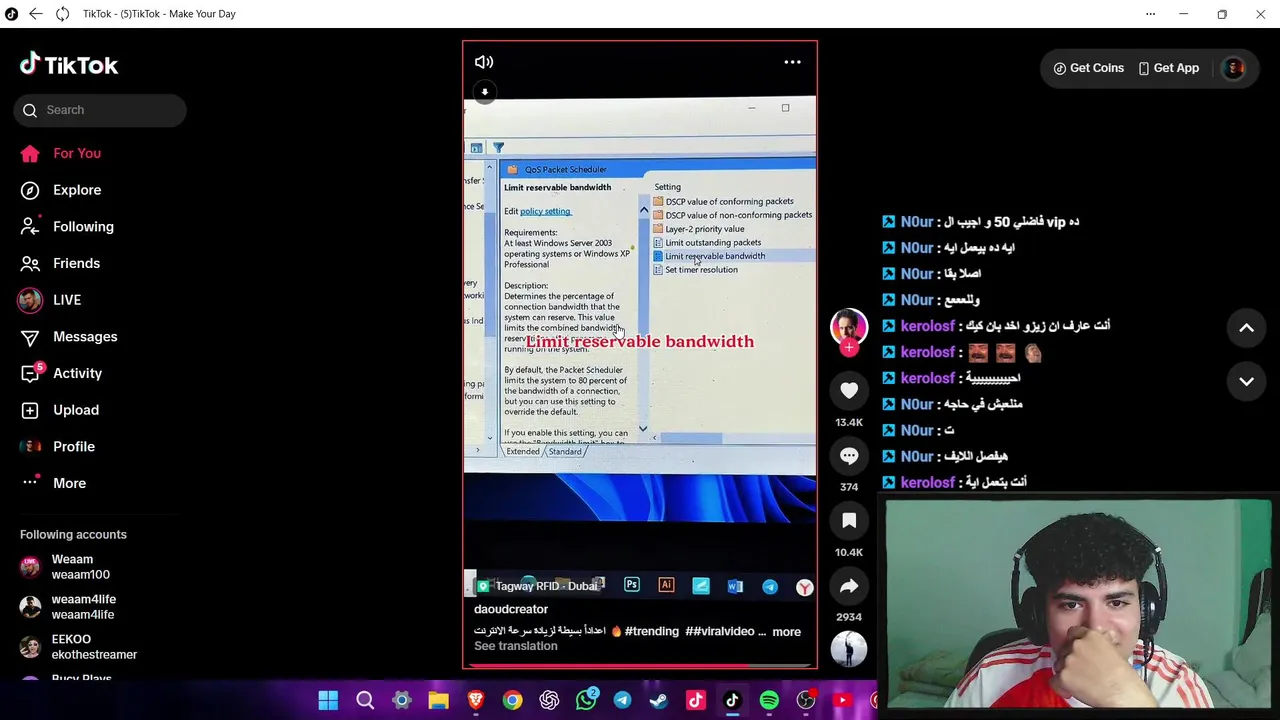Open the active black TikTok taskbar icon
The height and width of the screenshot is (720, 1280).
pos(732,701)
